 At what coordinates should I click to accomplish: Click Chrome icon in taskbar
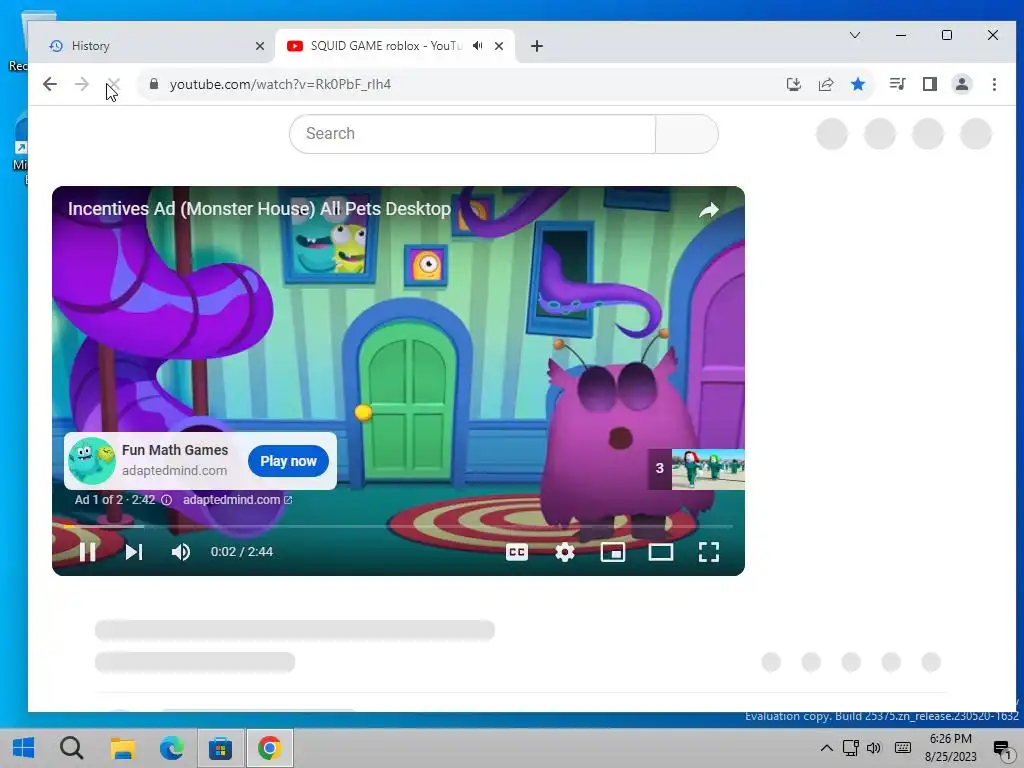click(x=270, y=748)
